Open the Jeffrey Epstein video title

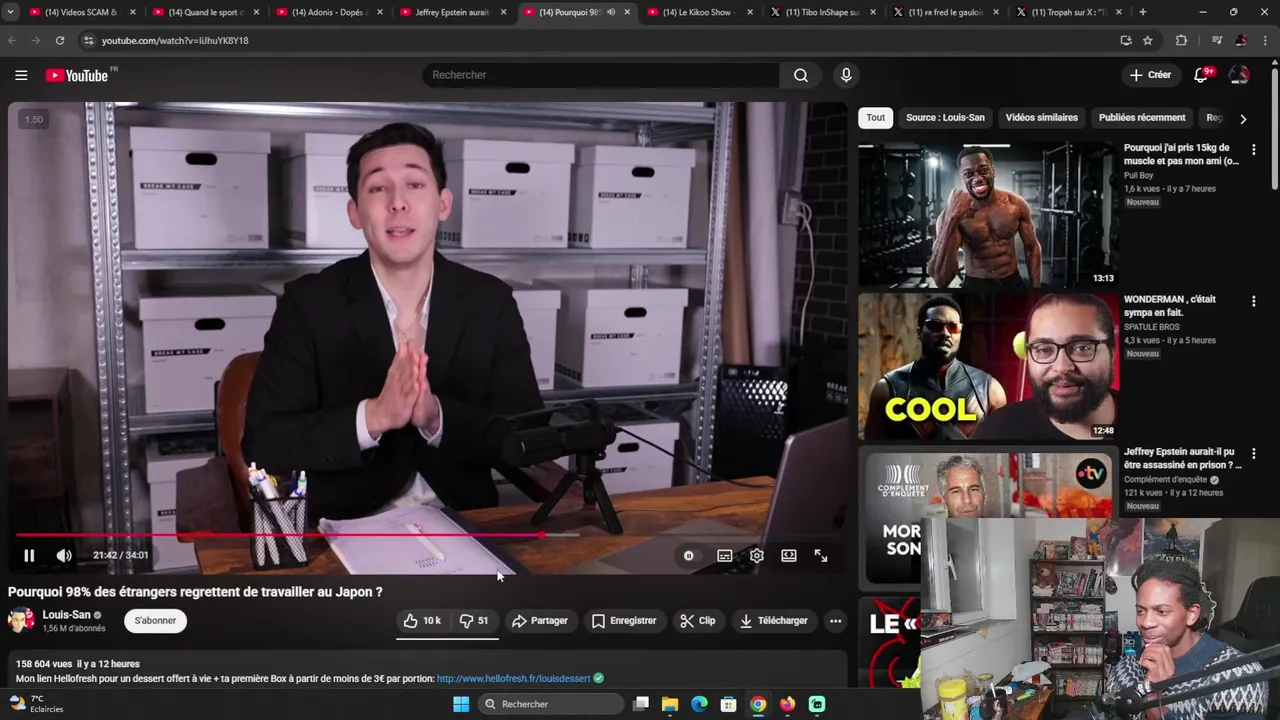click(1183, 458)
